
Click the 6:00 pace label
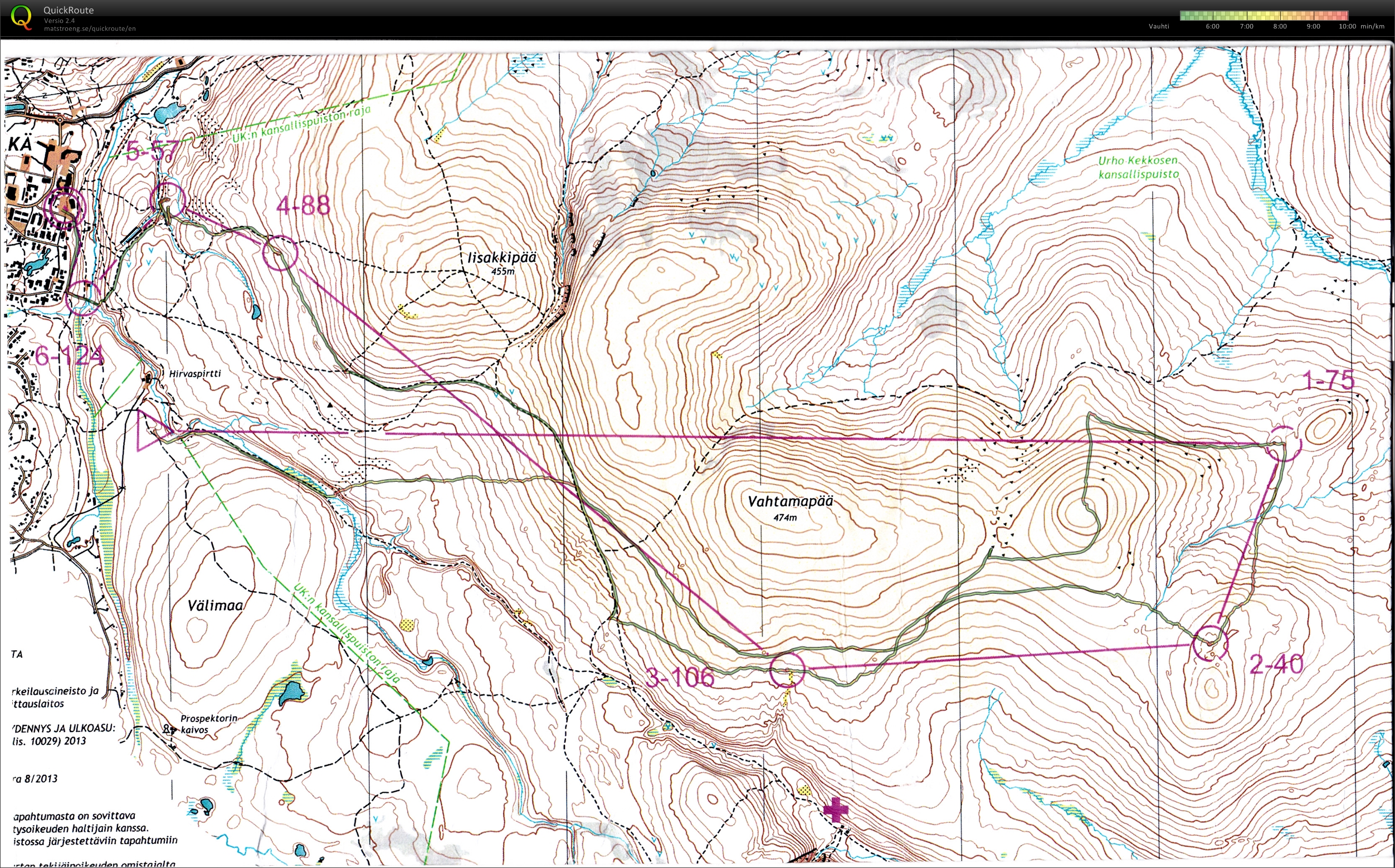[1212, 26]
